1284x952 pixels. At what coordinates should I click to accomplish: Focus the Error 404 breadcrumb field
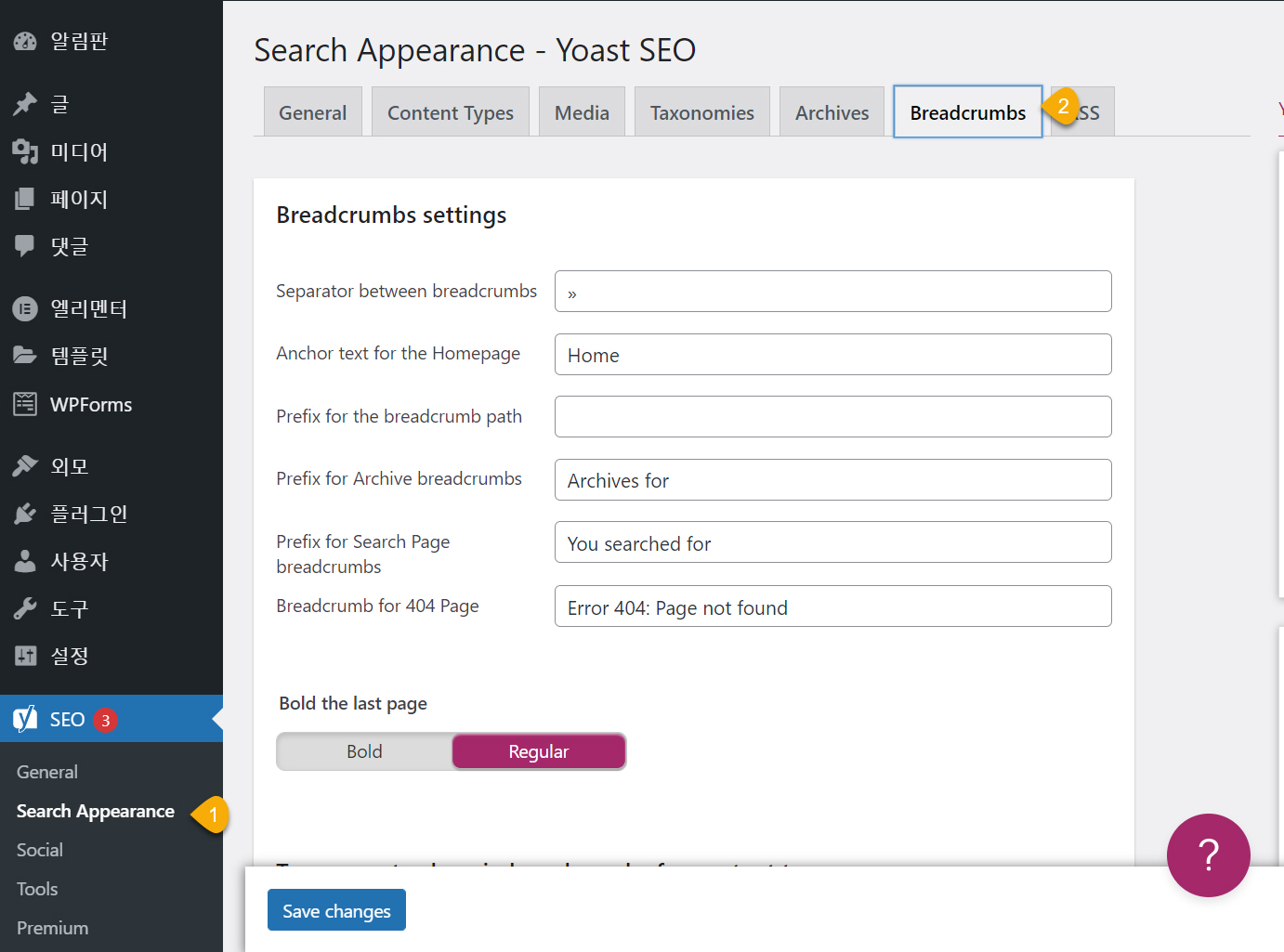[833, 606]
